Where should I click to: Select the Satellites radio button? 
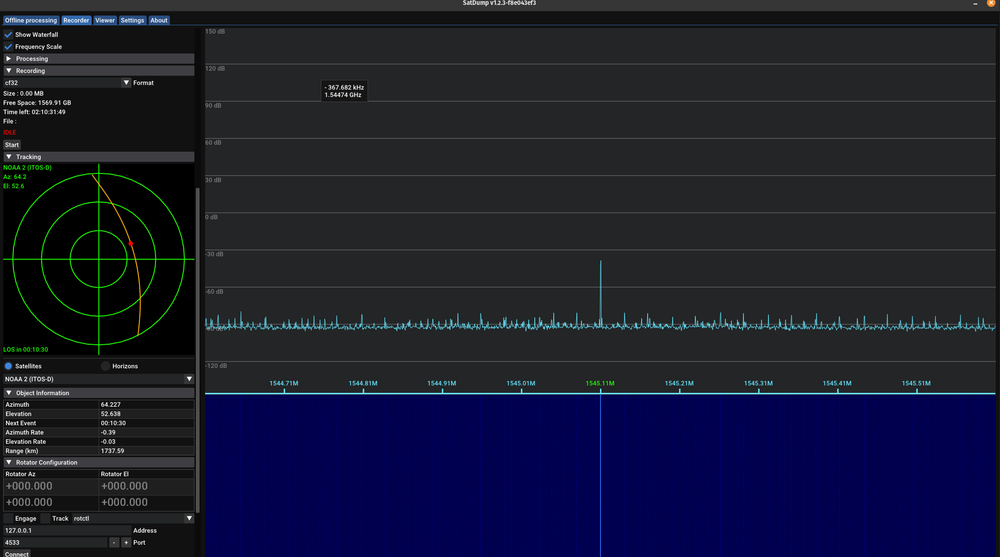click(x=9, y=366)
